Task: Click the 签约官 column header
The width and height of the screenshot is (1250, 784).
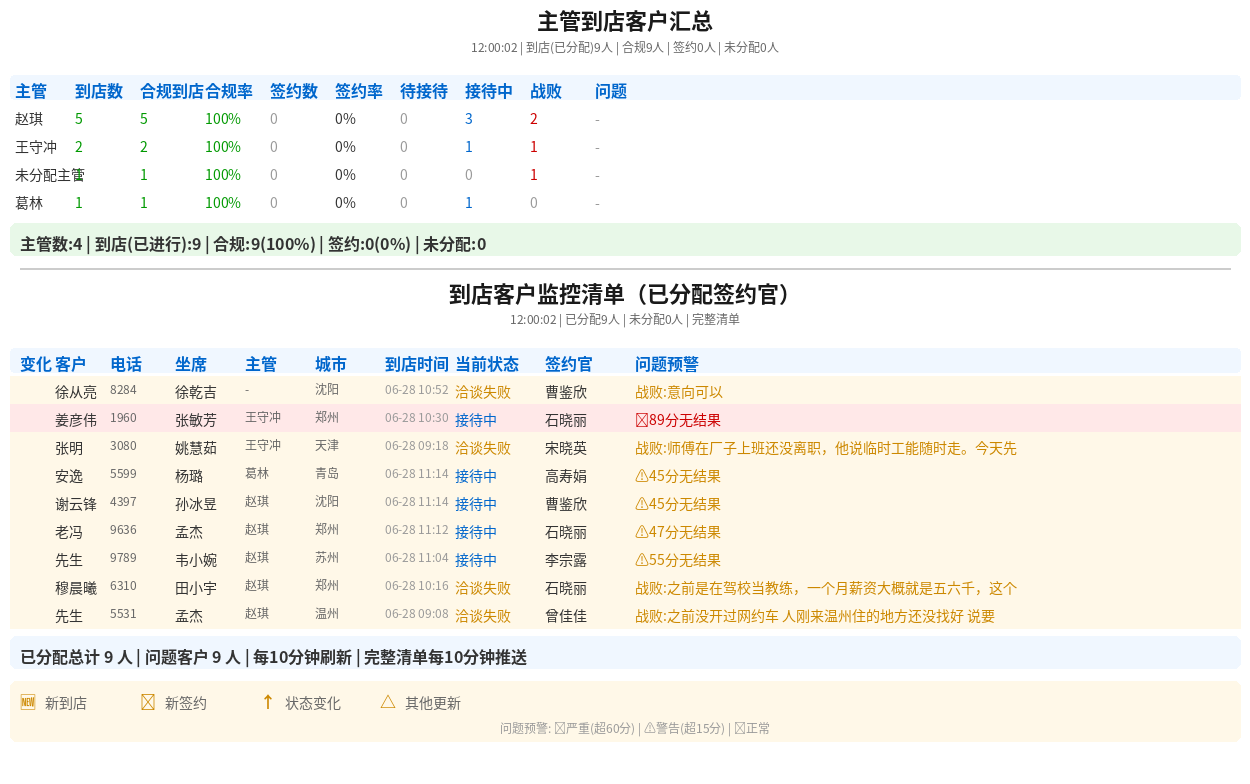Action: (x=569, y=364)
